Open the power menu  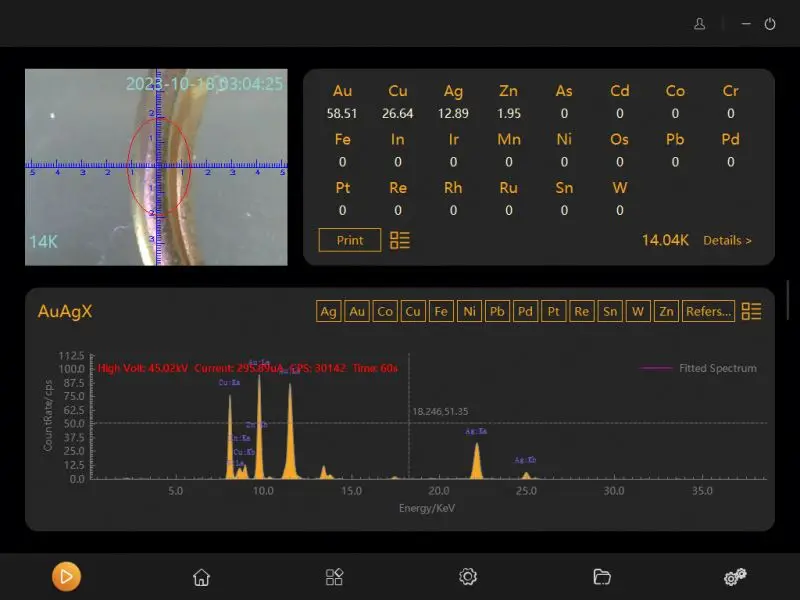point(770,23)
